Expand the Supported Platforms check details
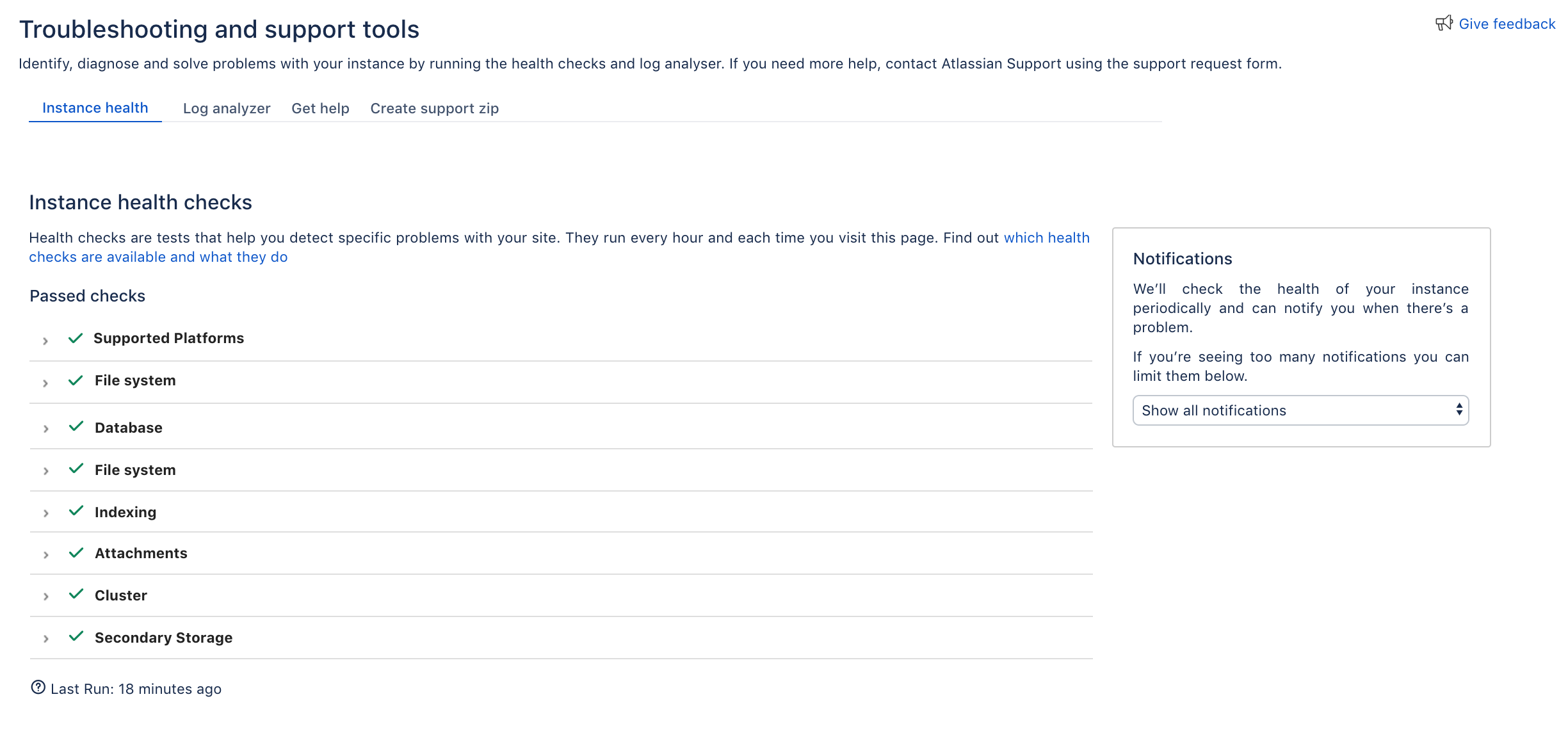Viewport: 1568px width, 731px height. [45, 341]
